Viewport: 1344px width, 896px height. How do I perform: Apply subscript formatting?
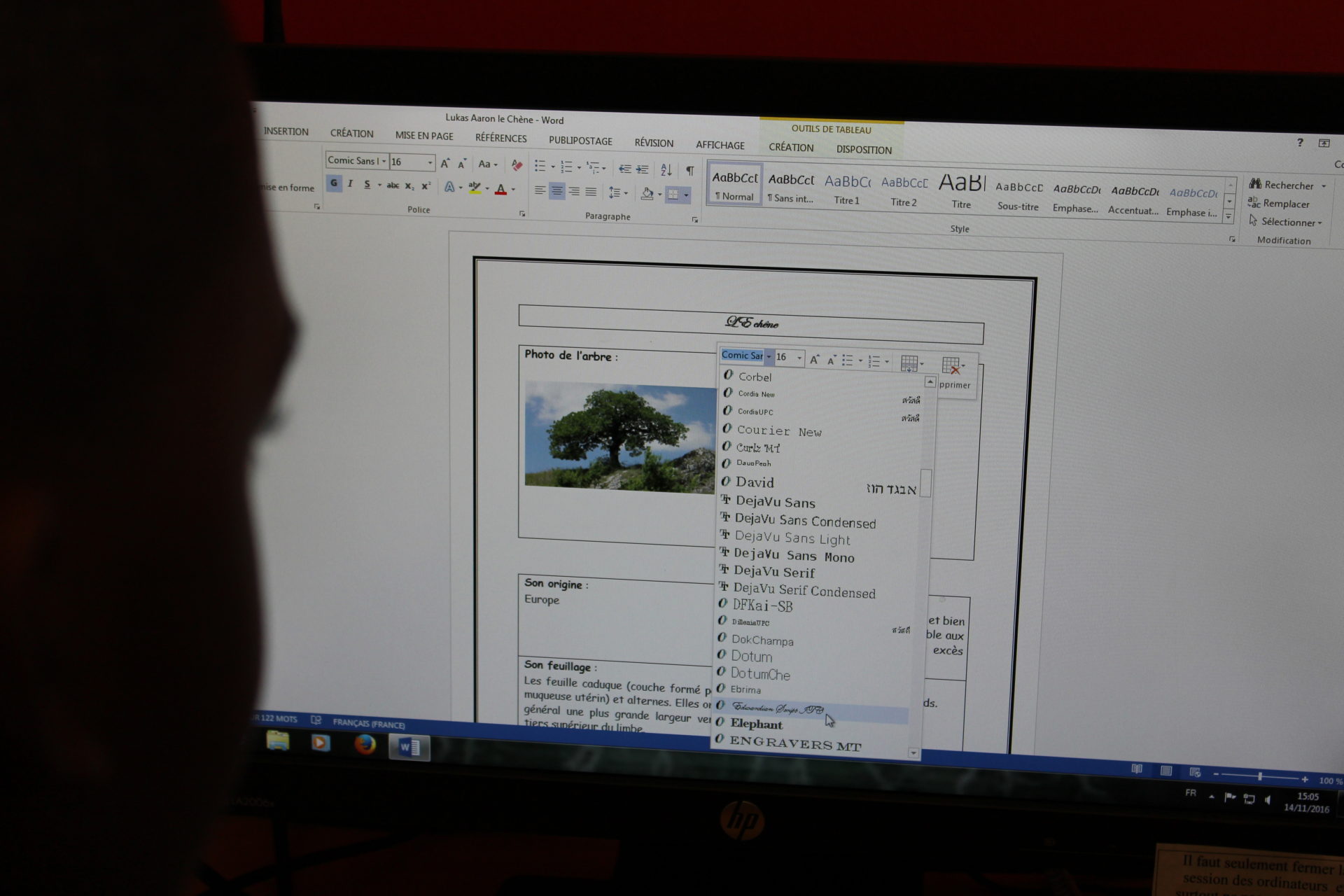click(409, 186)
